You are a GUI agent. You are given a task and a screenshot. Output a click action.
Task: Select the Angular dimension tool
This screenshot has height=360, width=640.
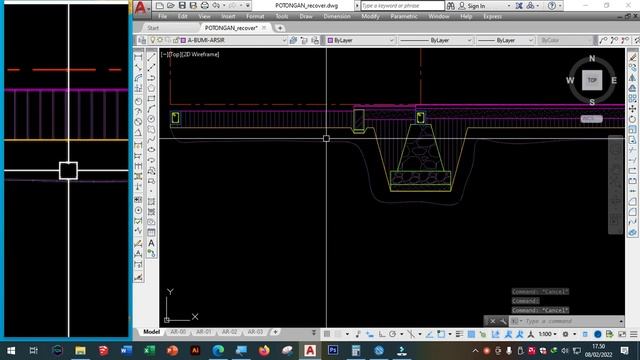138,132
